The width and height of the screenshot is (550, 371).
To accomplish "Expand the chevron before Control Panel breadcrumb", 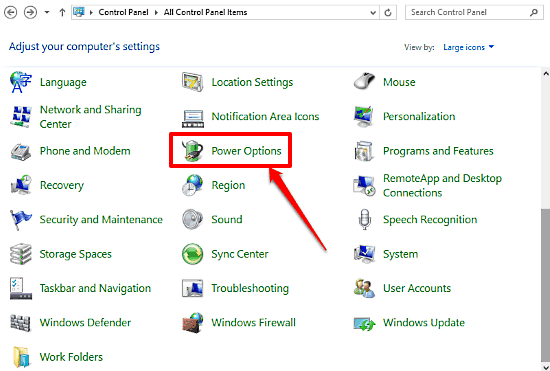I will (91, 12).
